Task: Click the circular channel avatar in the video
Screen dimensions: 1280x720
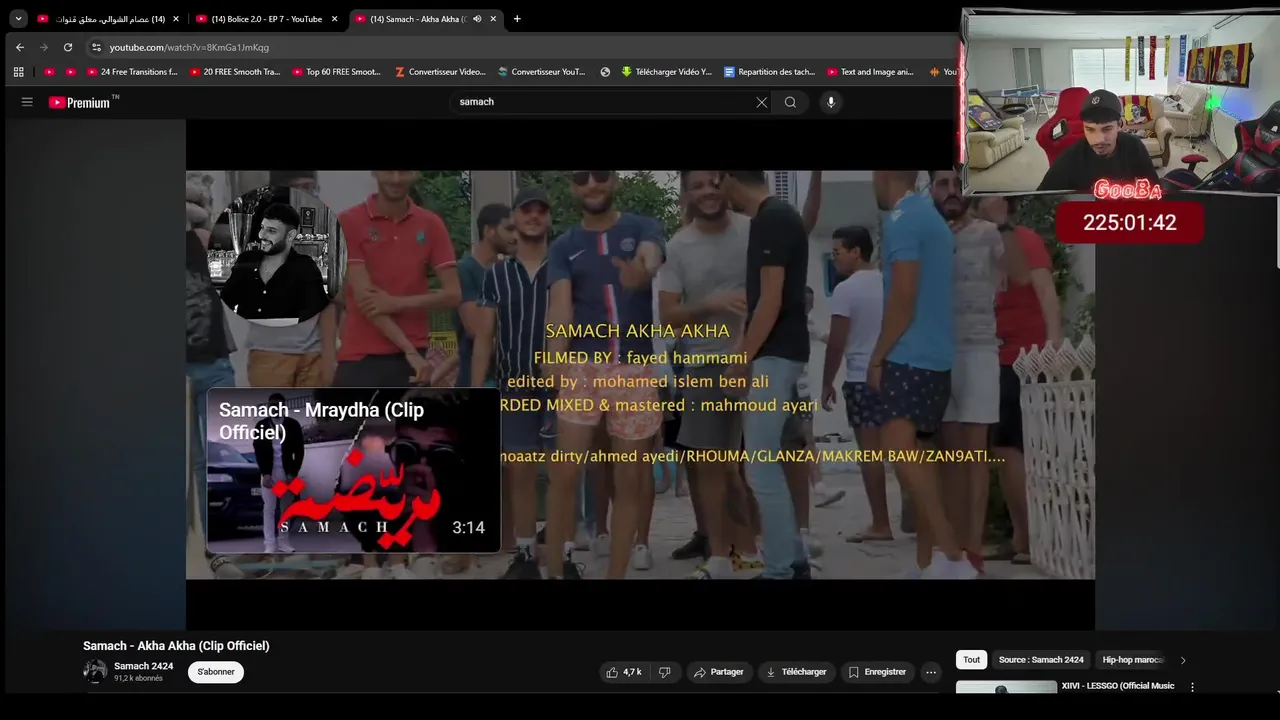Action: (x=275, y=252)
